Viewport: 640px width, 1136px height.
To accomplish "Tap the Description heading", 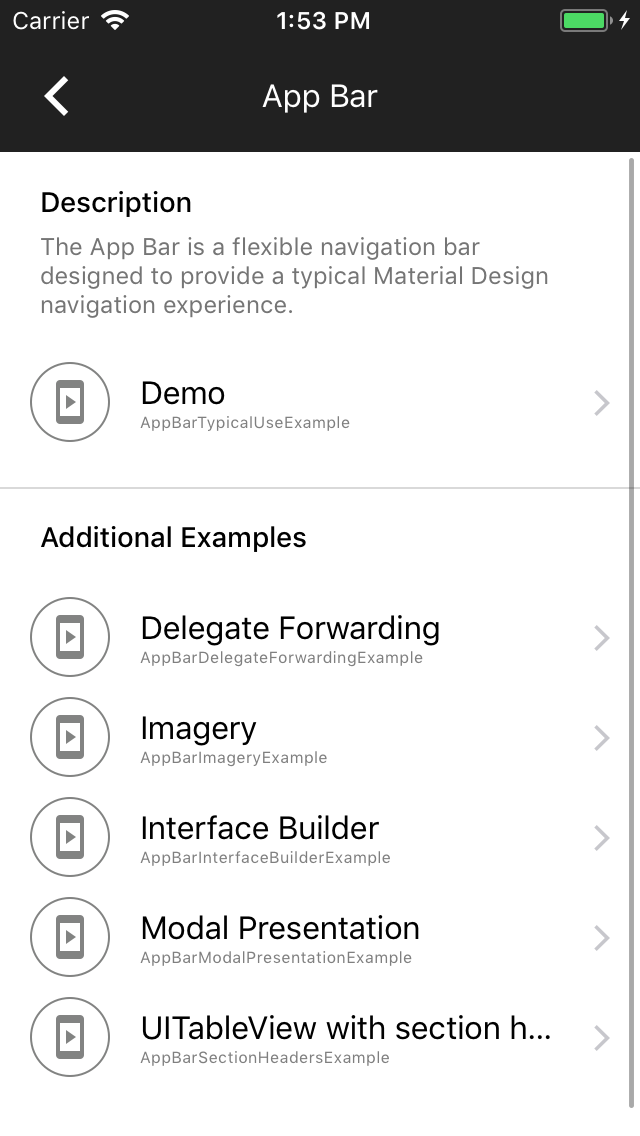I will tap(116, 202).
